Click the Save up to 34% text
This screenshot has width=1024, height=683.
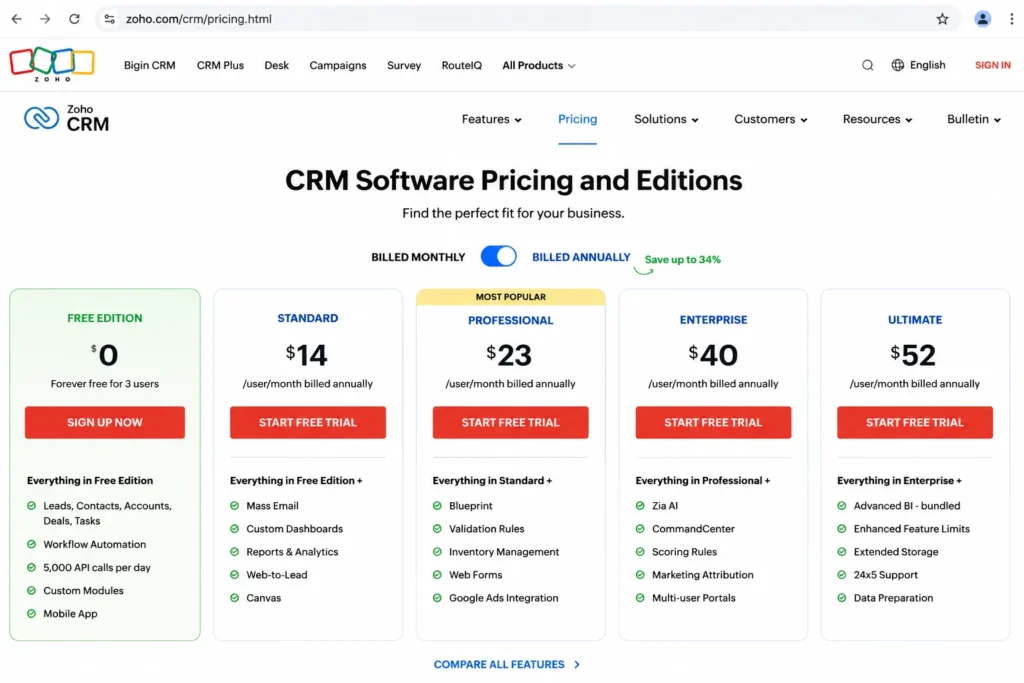click(x=682, y=259)
